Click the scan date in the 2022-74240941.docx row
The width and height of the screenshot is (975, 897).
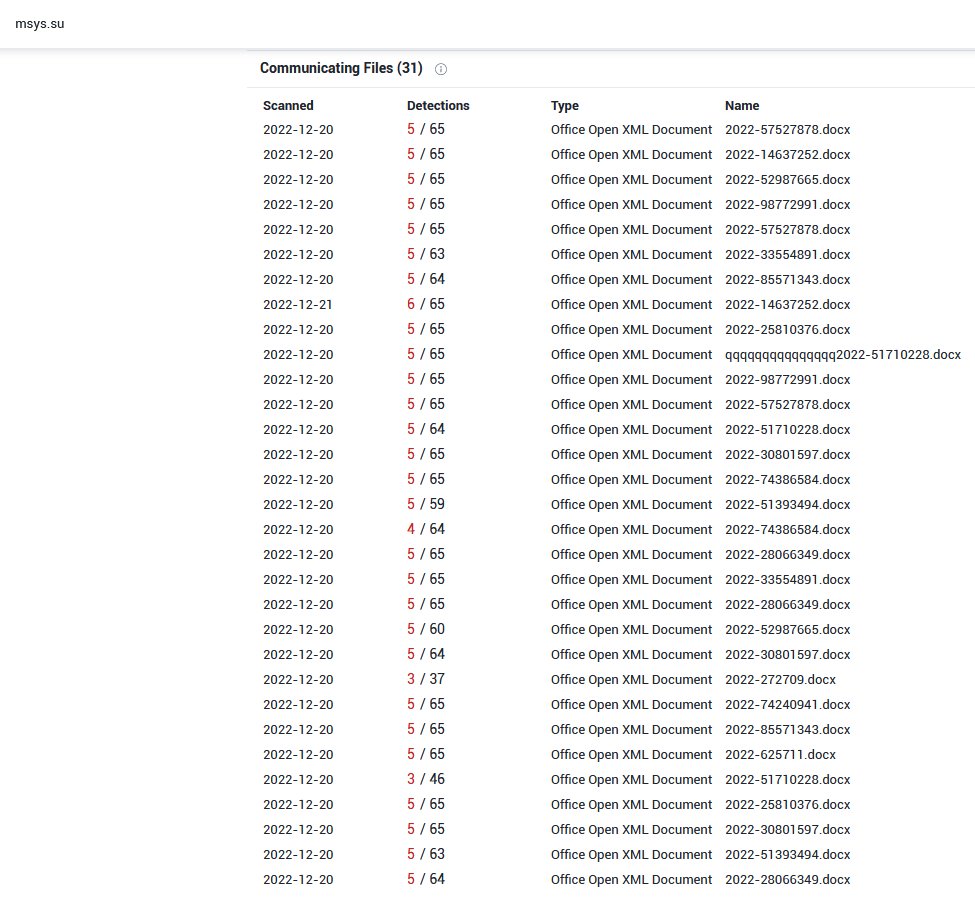coord(298,704)
